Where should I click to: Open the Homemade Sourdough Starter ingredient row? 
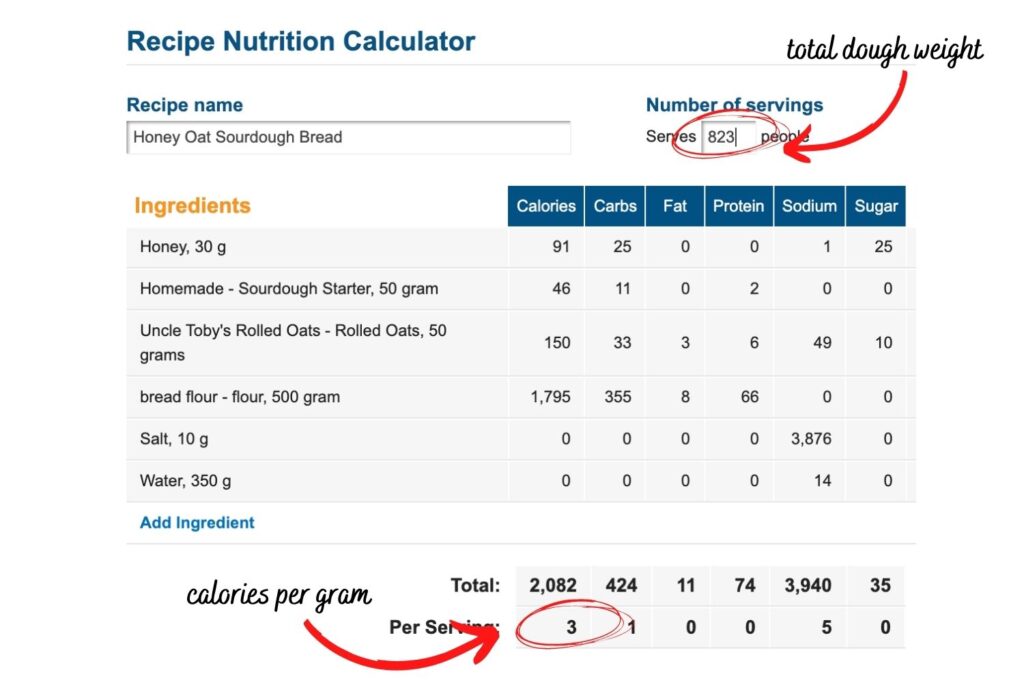tap(289, 289)
